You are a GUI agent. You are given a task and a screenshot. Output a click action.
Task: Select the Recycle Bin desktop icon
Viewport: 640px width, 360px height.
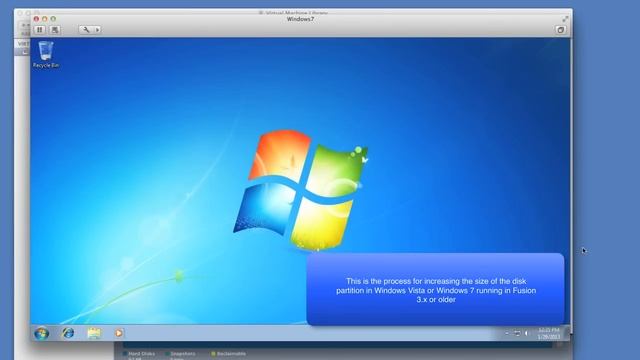click(46, 54)
